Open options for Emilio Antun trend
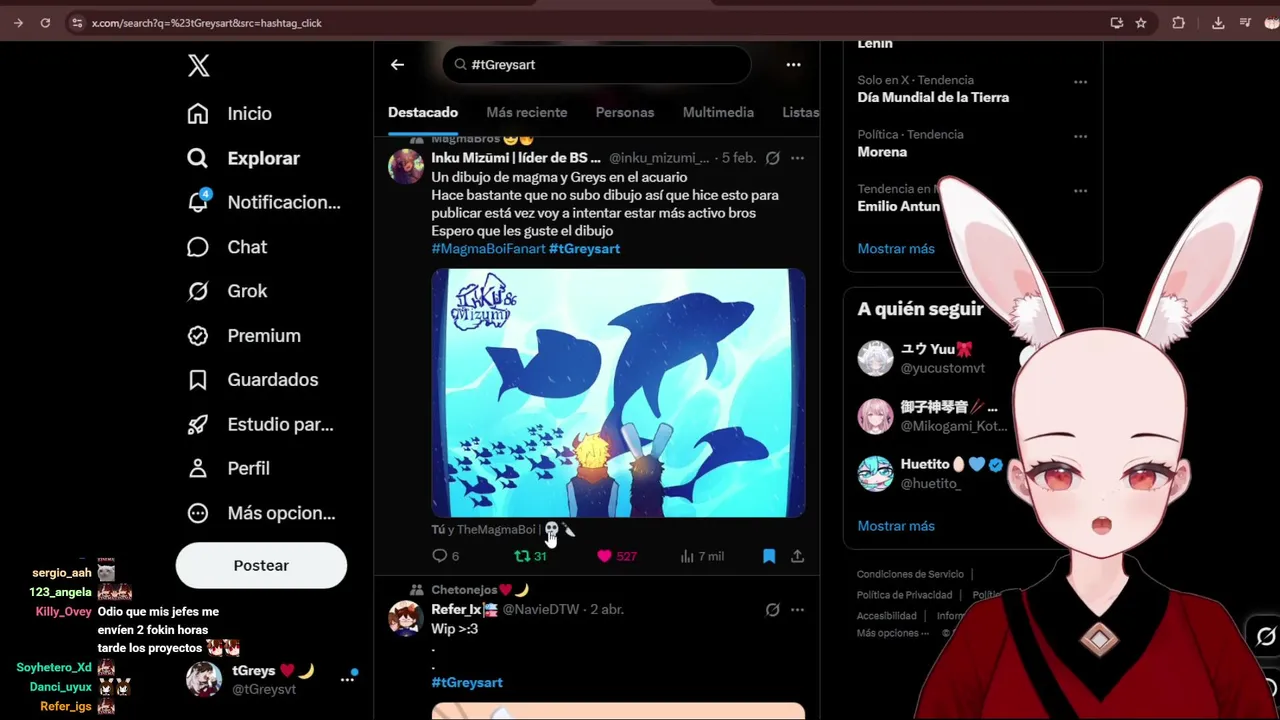This screenshot has height=720, width=1280. 1080,190
